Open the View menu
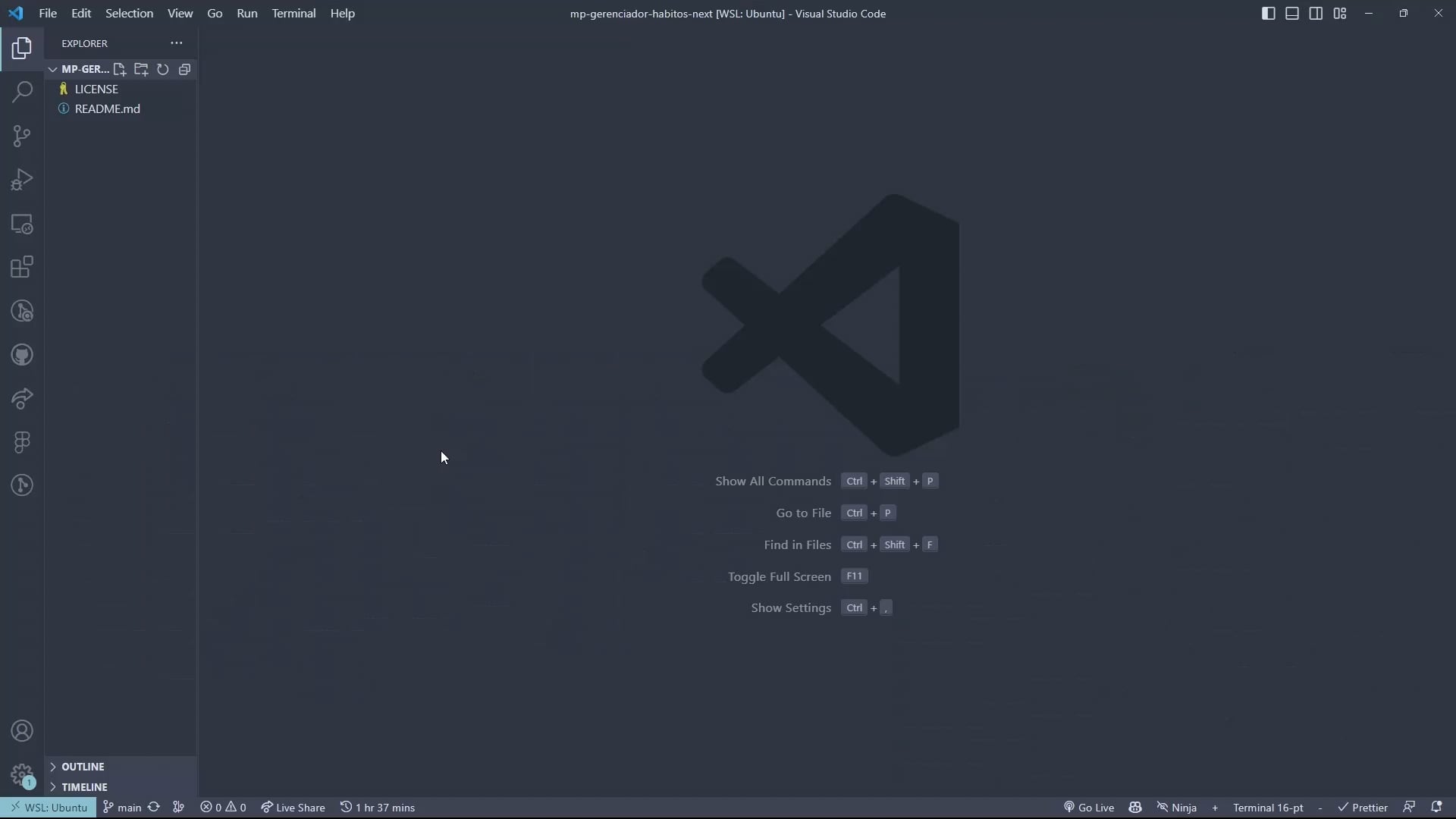Viewport: 1456px width, 819px height. pos(180,14)
